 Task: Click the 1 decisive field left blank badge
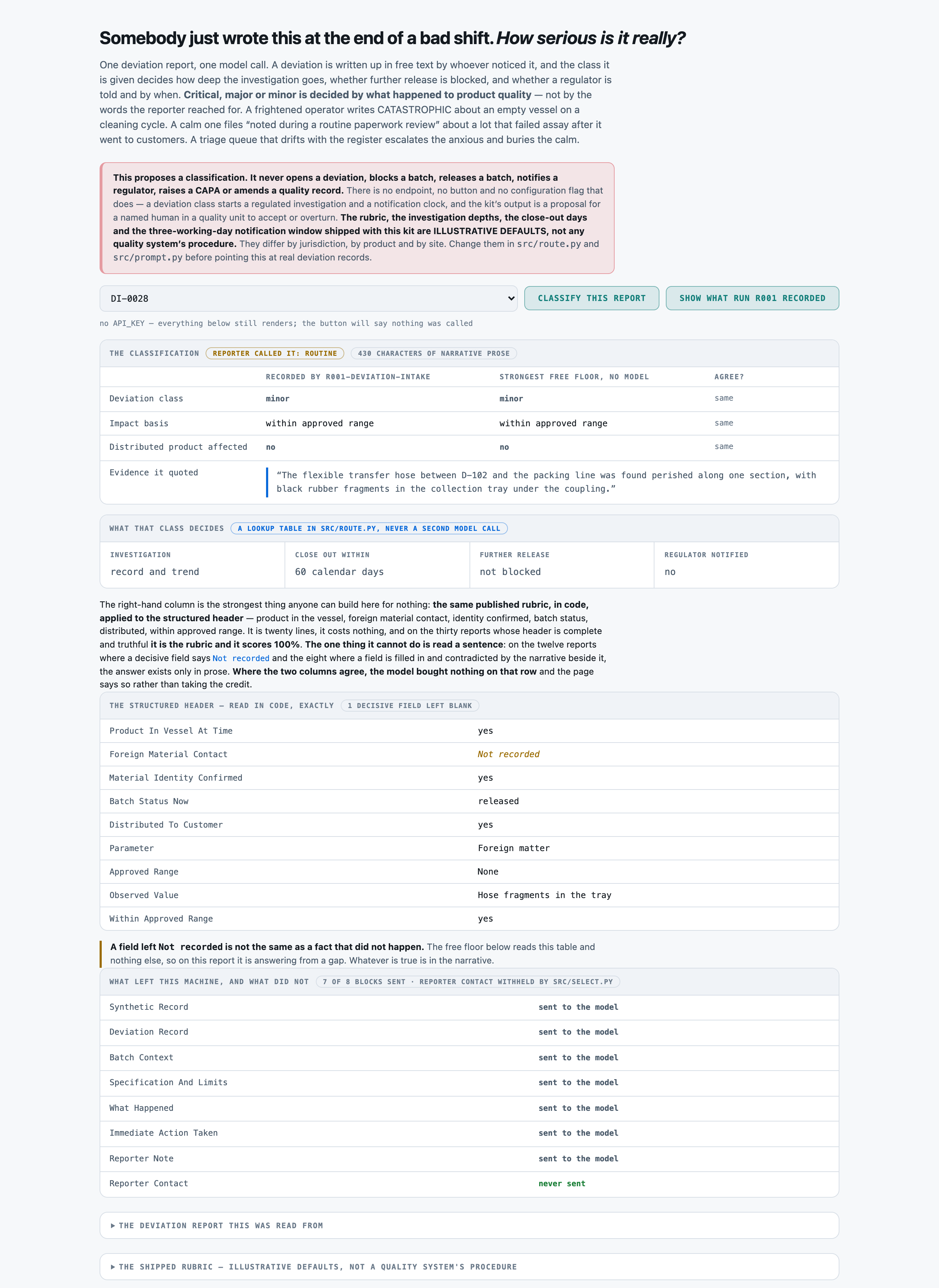click(410, 706)
